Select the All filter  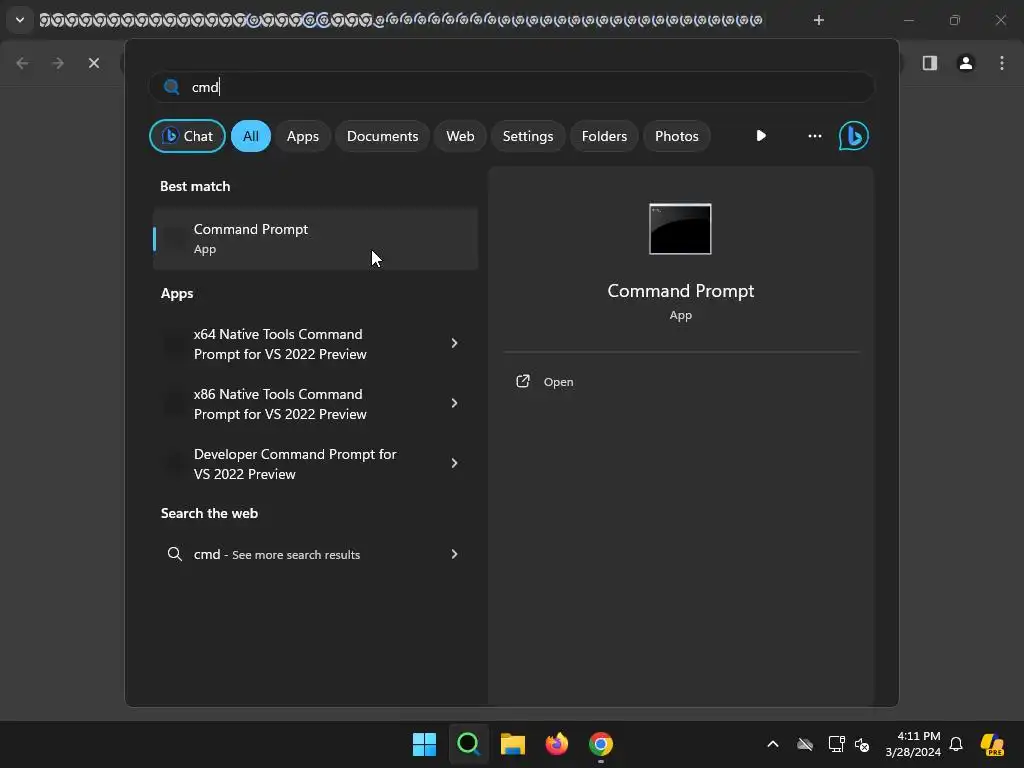coord(251,136)
